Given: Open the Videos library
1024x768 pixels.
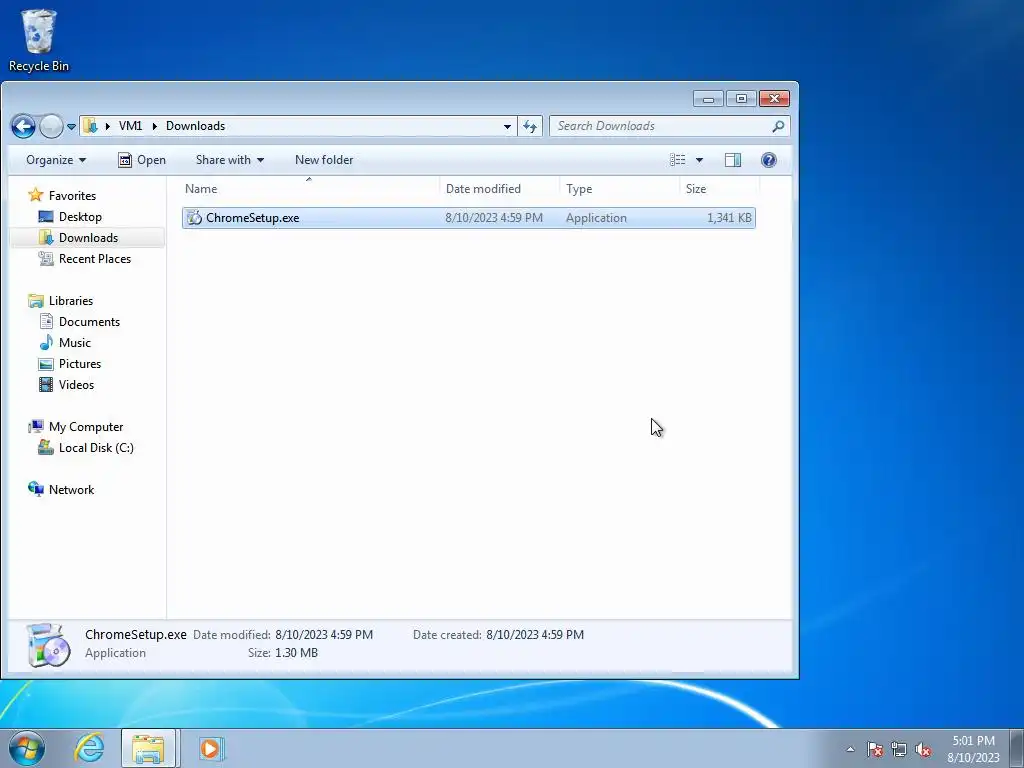Looking at the screenshot, I should coord(76,385).
